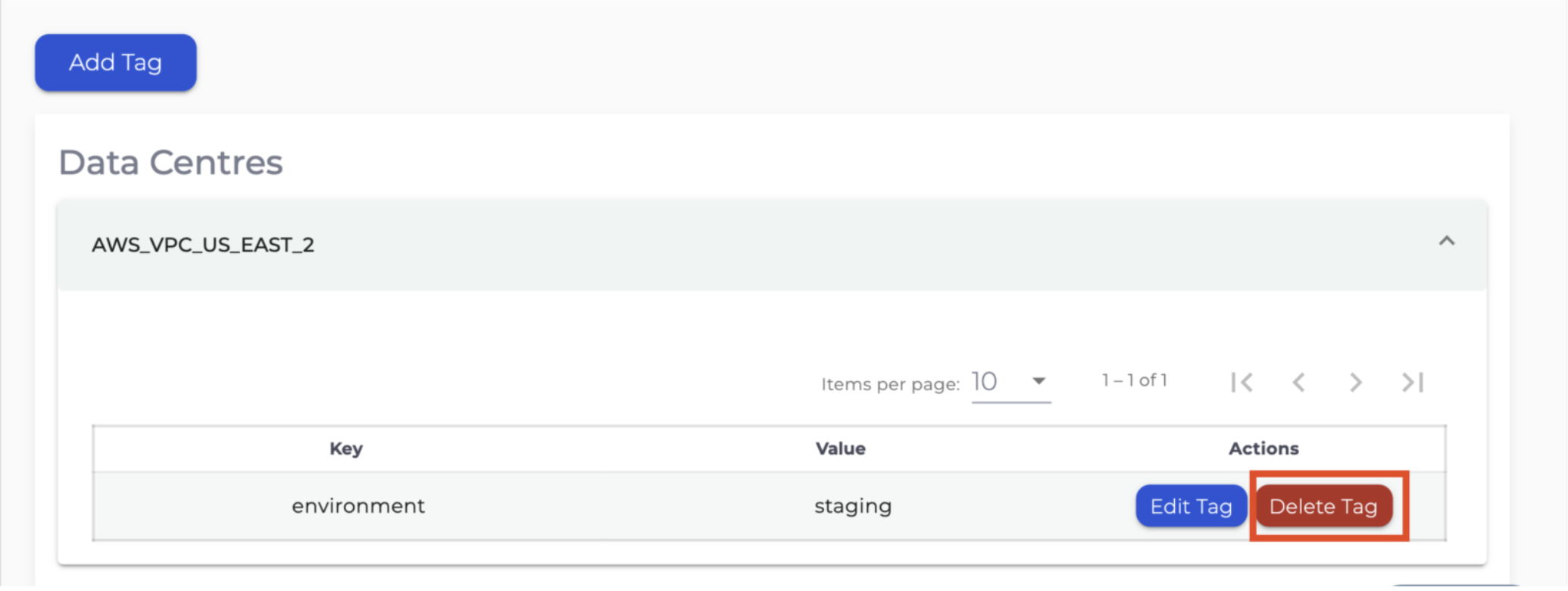The width and height of the screenshot is (1568, 591).
Task: Select the staging value cell
Action: coord(853,506)
